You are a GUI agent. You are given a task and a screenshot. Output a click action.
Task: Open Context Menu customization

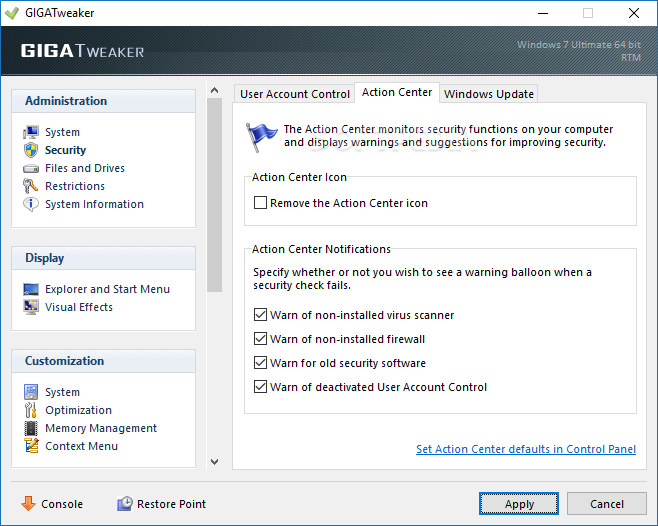[81, 446]
